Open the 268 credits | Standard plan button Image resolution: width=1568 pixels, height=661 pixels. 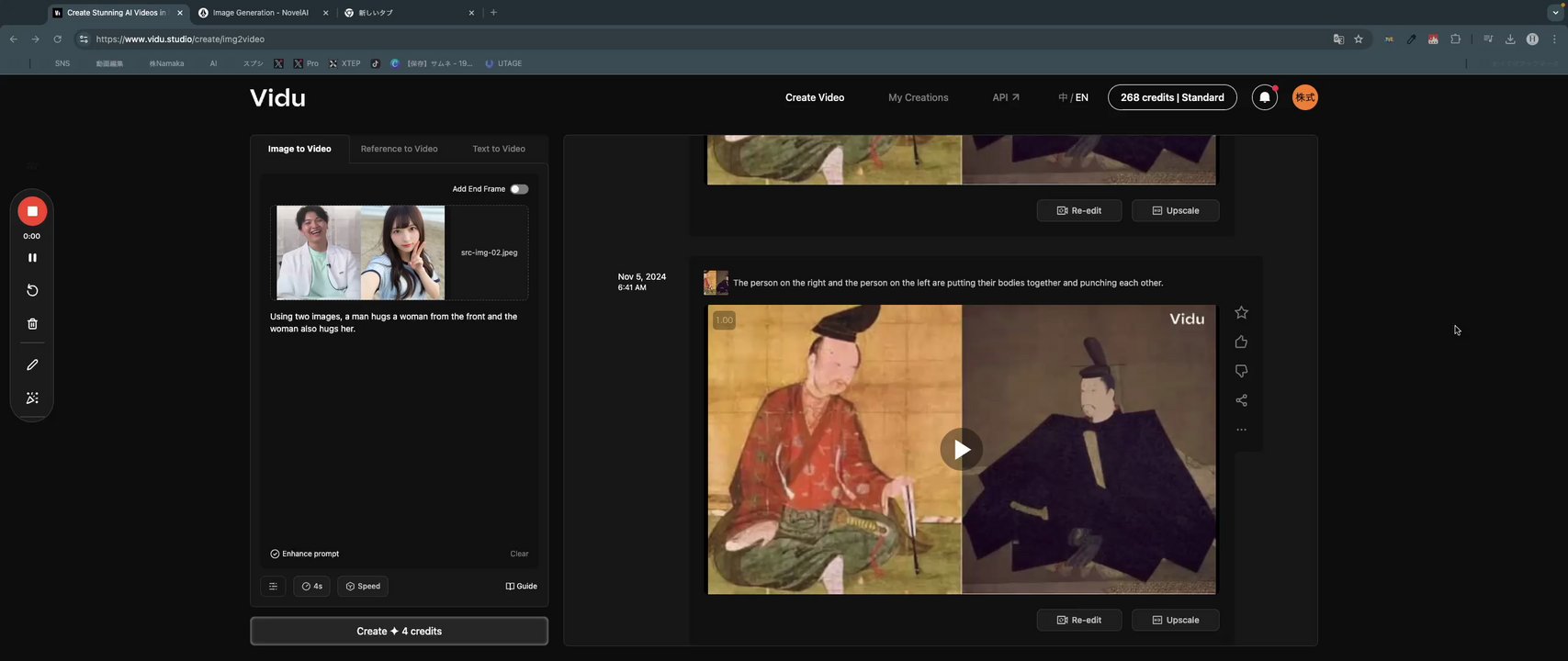(1172, 97)
